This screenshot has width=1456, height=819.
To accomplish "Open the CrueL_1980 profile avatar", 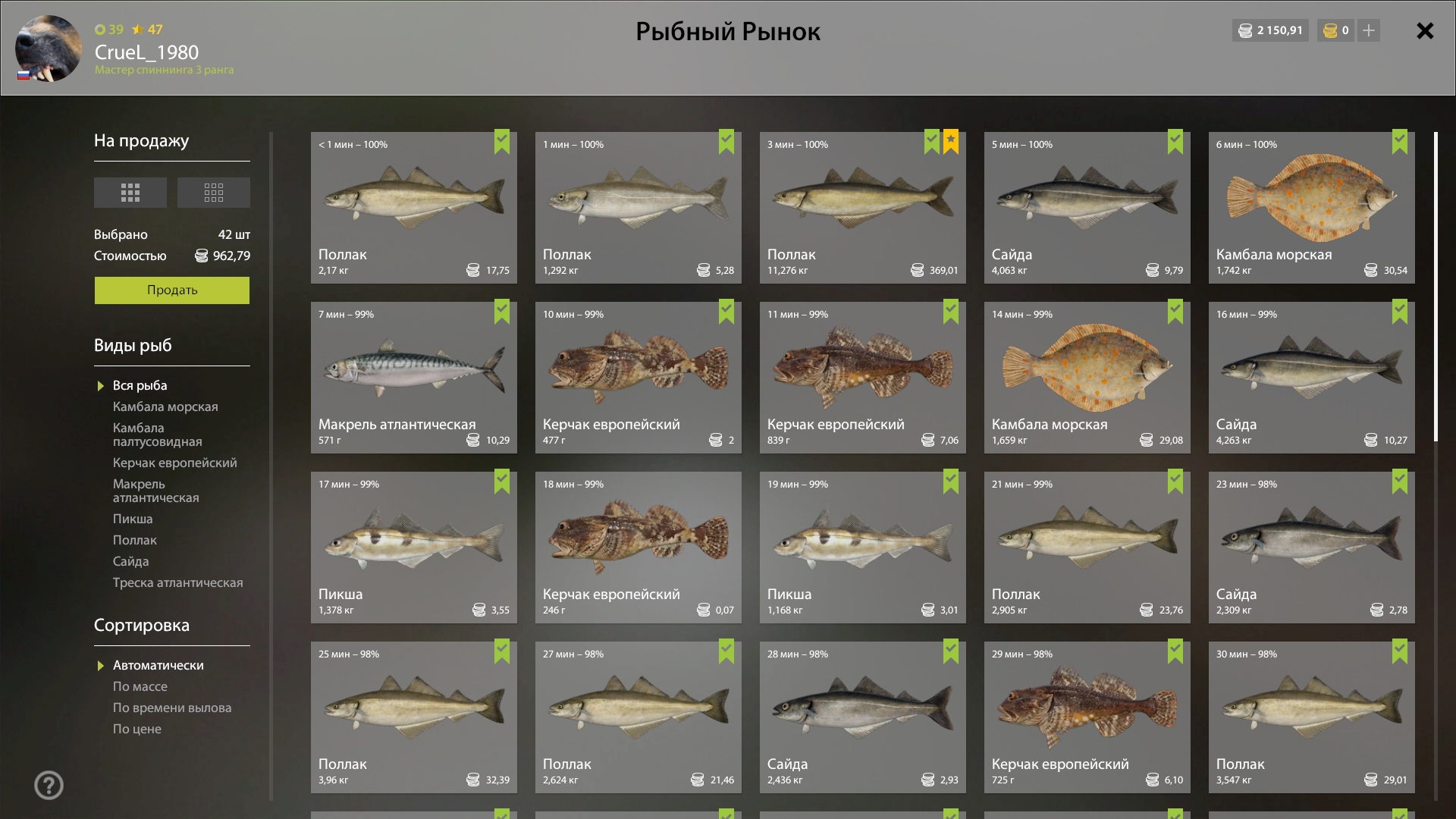I will [49, 49].
